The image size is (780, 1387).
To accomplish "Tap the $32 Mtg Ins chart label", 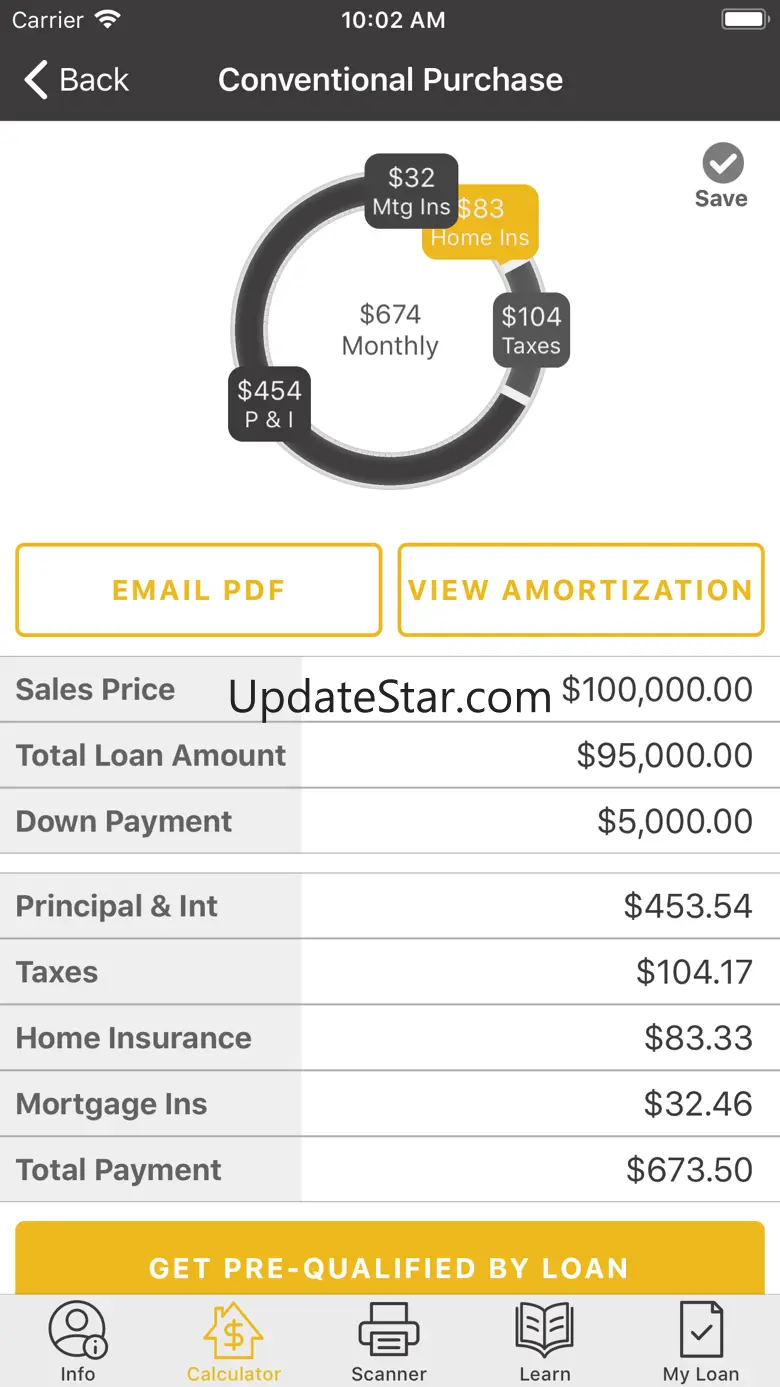I will point(411,191).
